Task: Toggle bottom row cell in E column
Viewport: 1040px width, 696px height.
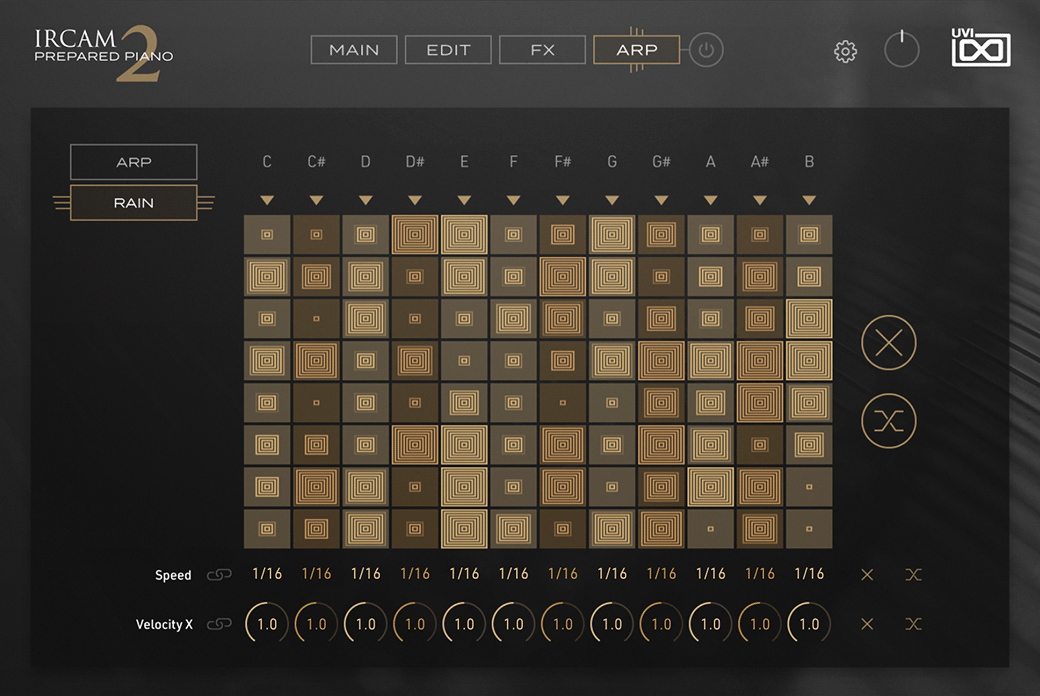Action: 464,529
